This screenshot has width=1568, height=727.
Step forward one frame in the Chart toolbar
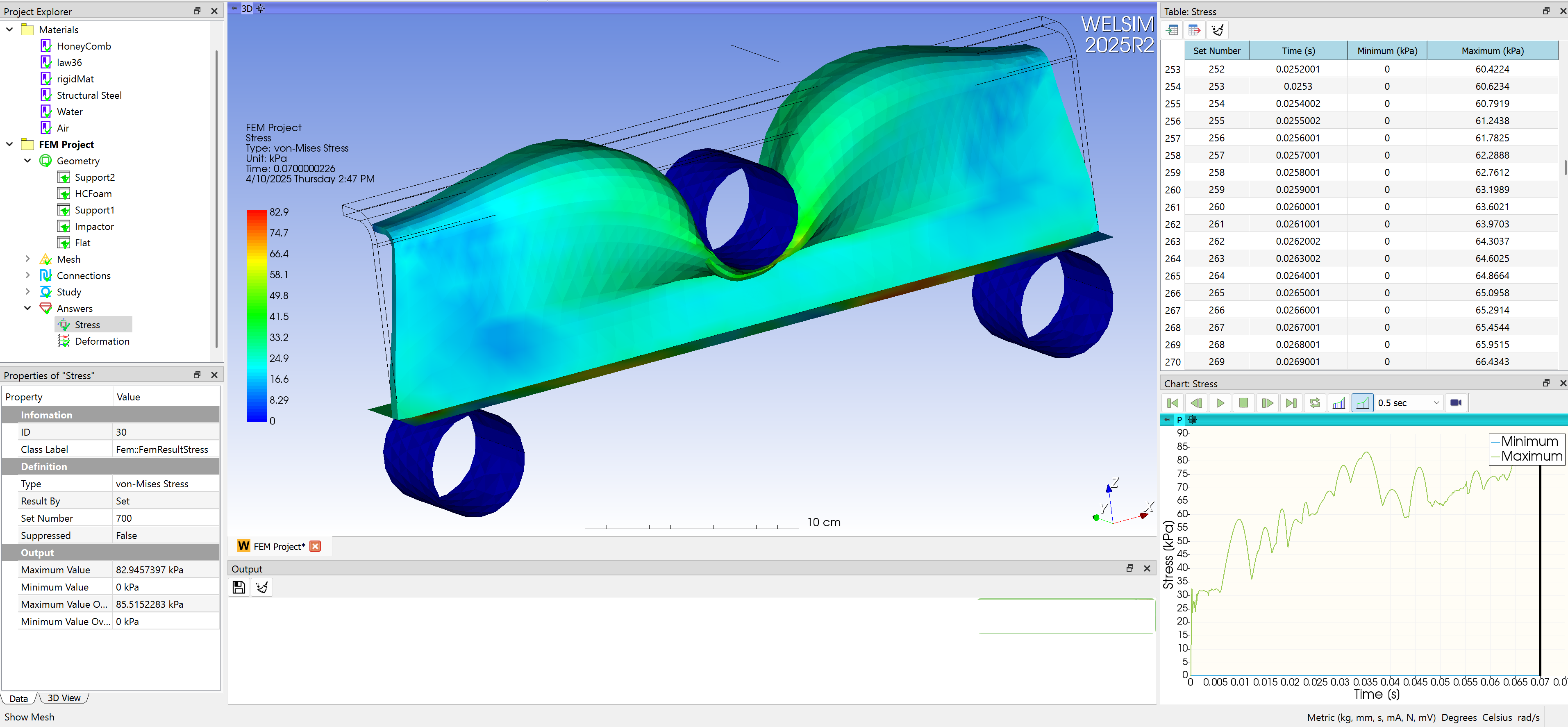[1267, 402]
